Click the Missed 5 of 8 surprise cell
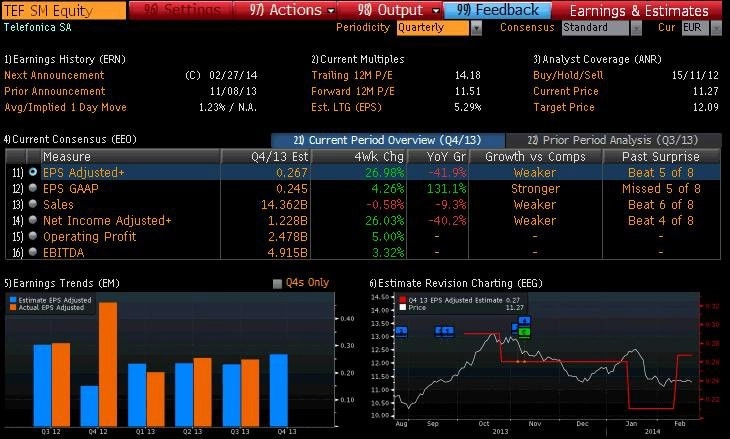Image resolution: width=730 pixels, height=439 pixels. point(661,189)
